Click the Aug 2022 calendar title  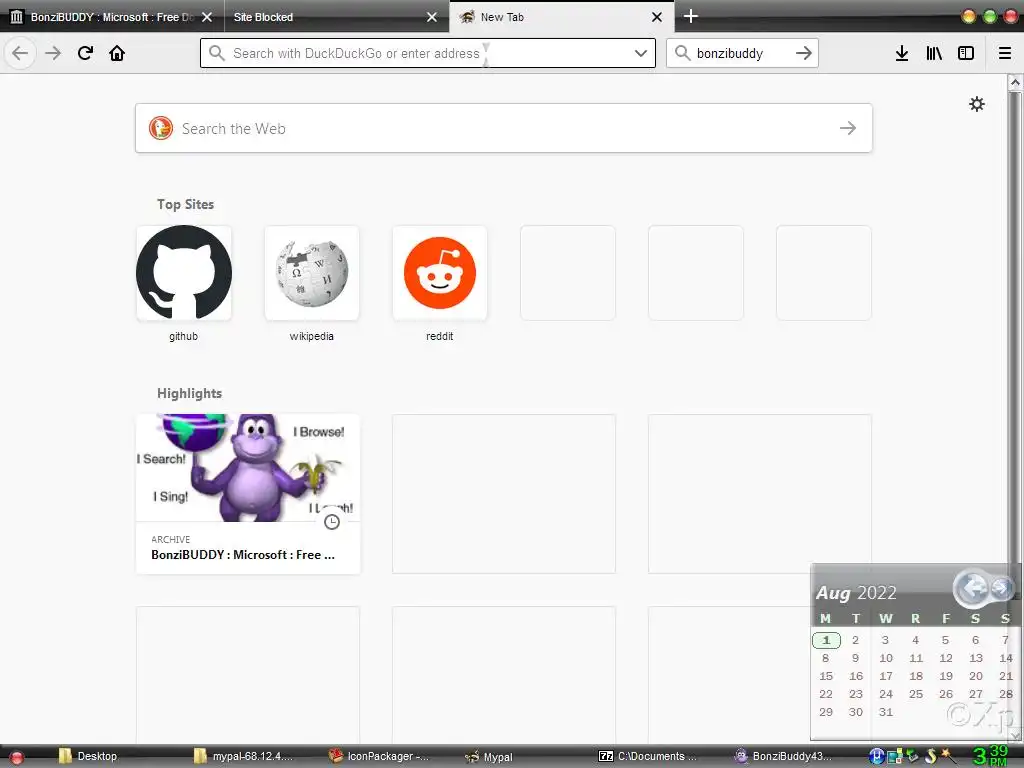click(856, 592)
